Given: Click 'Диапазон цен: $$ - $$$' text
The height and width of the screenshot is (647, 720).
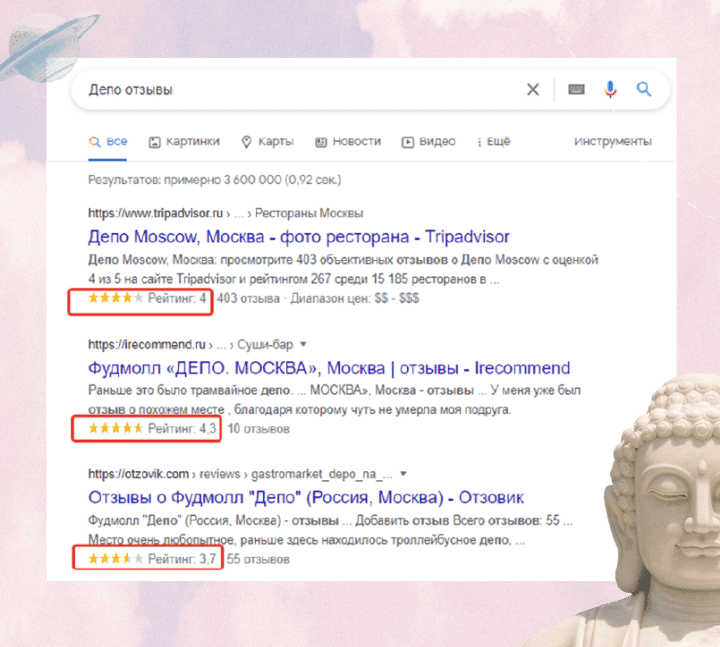Looking at the screenshot, I should click(354, 298).
